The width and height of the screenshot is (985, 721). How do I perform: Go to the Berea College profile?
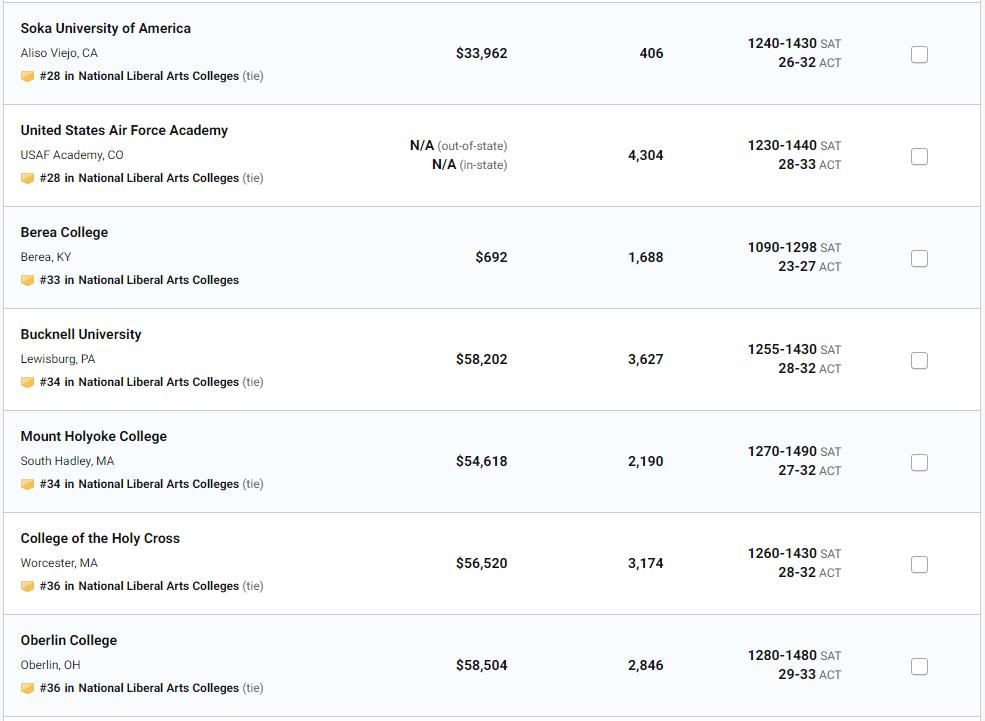[x=64, y=232]
